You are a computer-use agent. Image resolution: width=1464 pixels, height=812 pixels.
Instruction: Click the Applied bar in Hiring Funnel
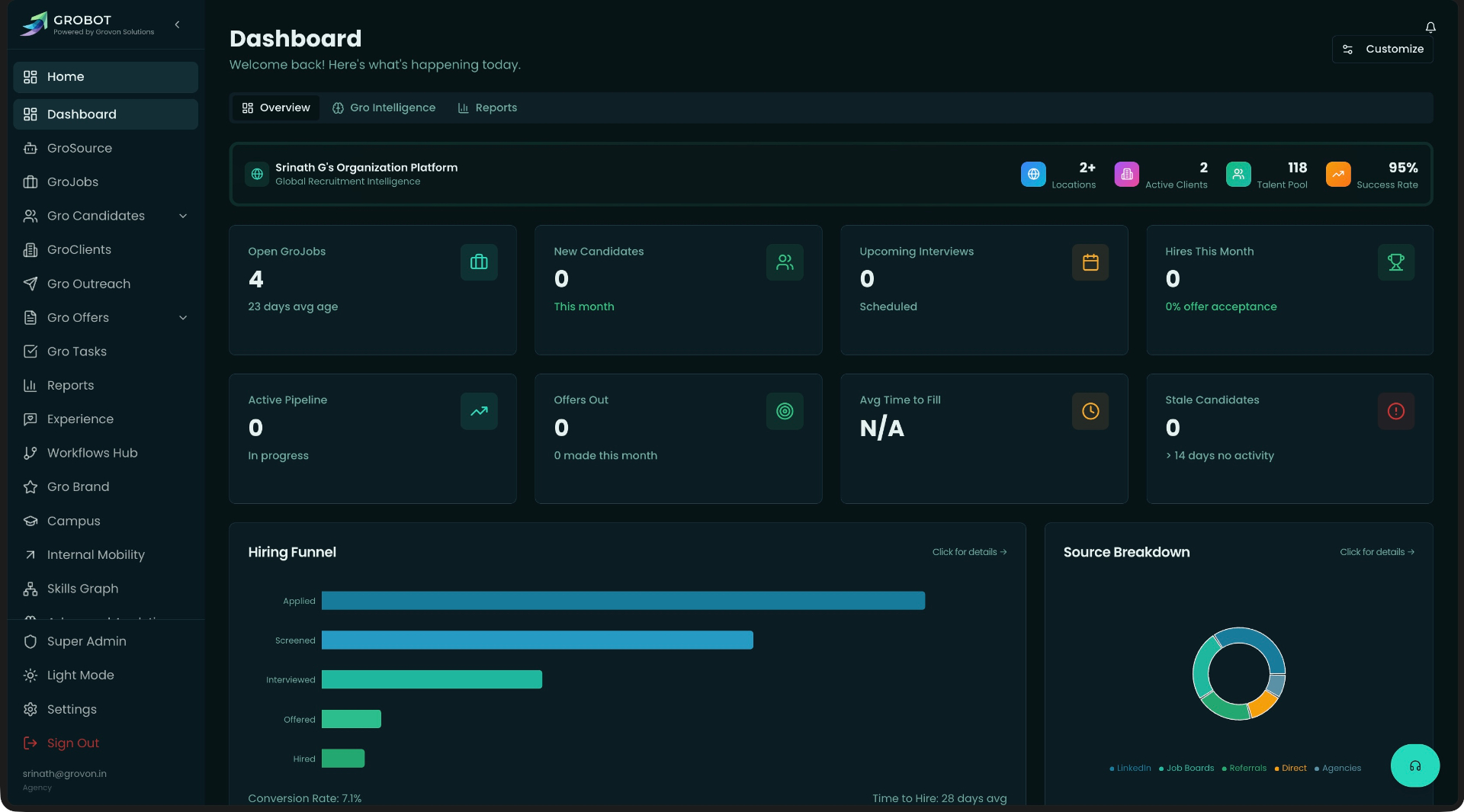pos(623,601)
